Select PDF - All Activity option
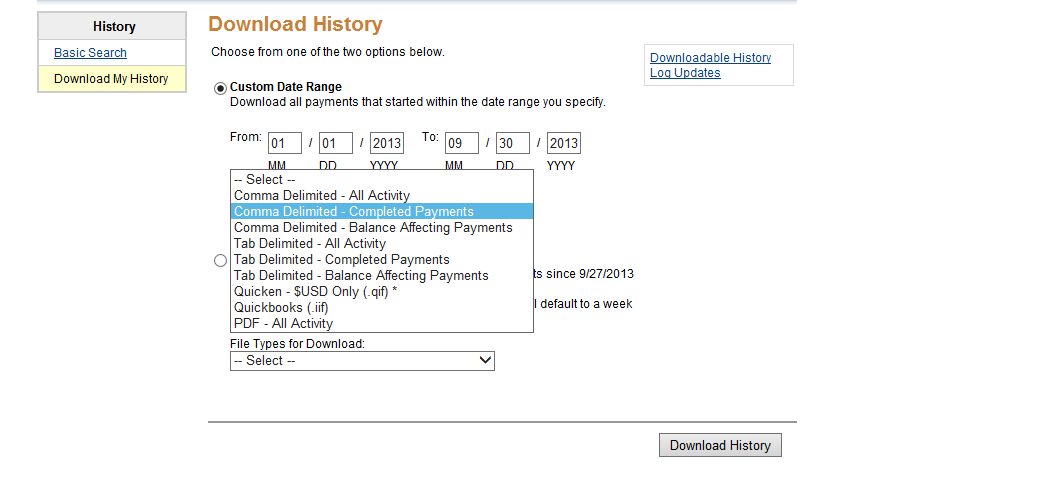 382,324
